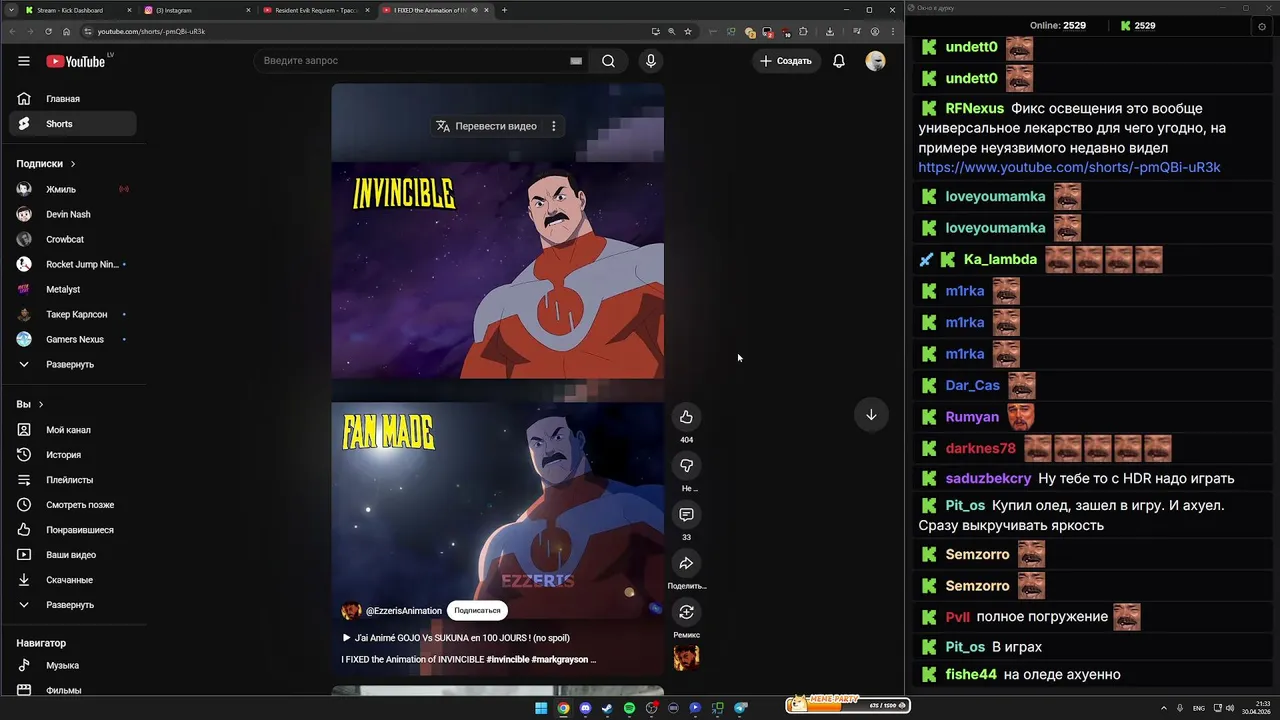Open the three-dot menu beside Перевести видео

coord(553,126)
